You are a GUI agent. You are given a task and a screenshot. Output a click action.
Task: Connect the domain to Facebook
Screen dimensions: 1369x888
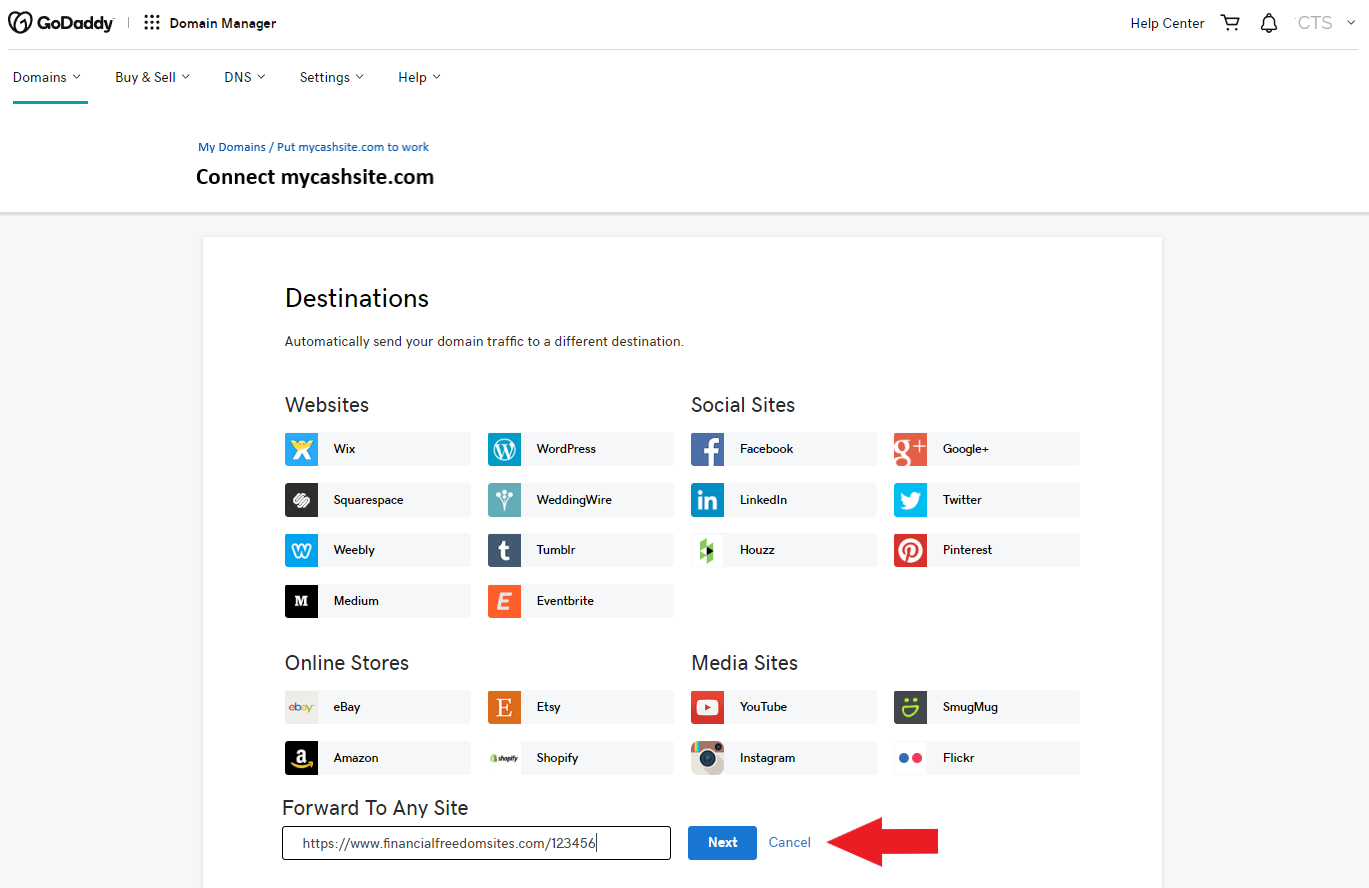click(783, 449)
